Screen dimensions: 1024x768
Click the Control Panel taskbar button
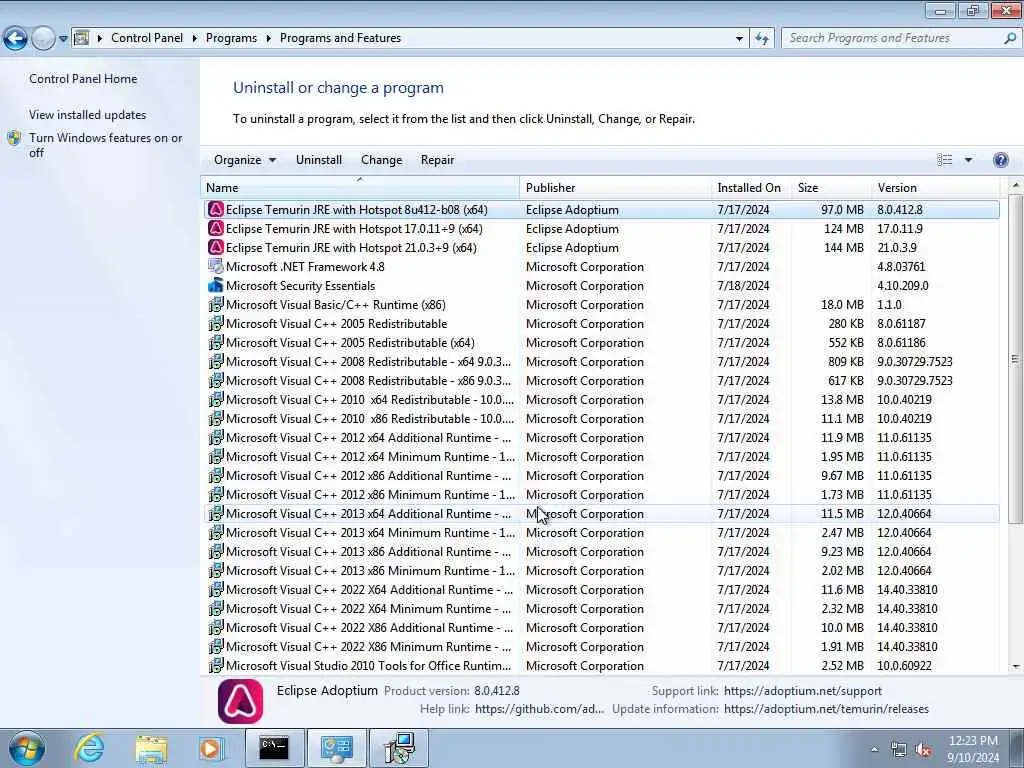[336, 748]
